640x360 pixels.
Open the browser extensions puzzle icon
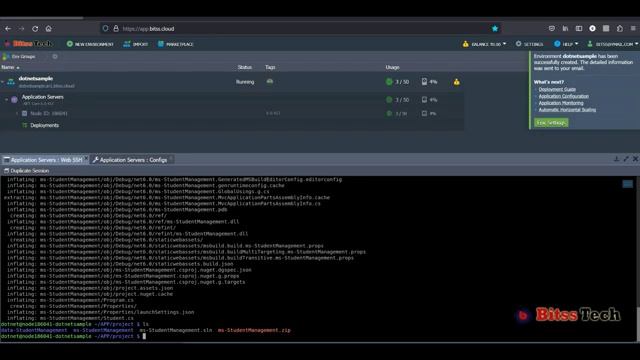[620, 29]
